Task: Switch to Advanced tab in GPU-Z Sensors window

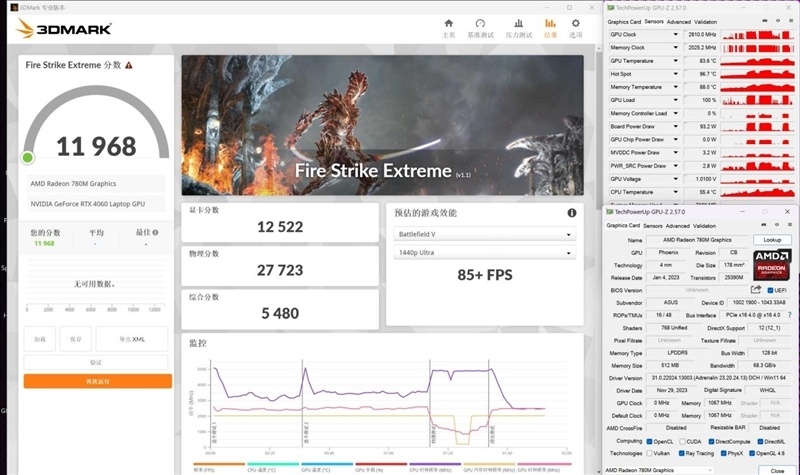Action: click(x=678, y=21)
